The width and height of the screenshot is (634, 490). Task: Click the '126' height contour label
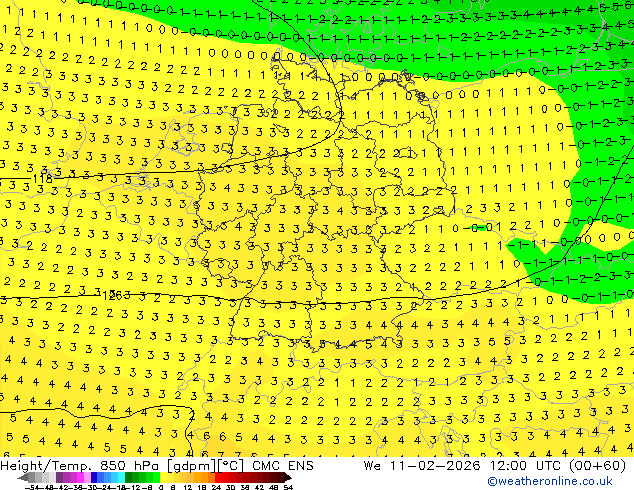[112, 296]
